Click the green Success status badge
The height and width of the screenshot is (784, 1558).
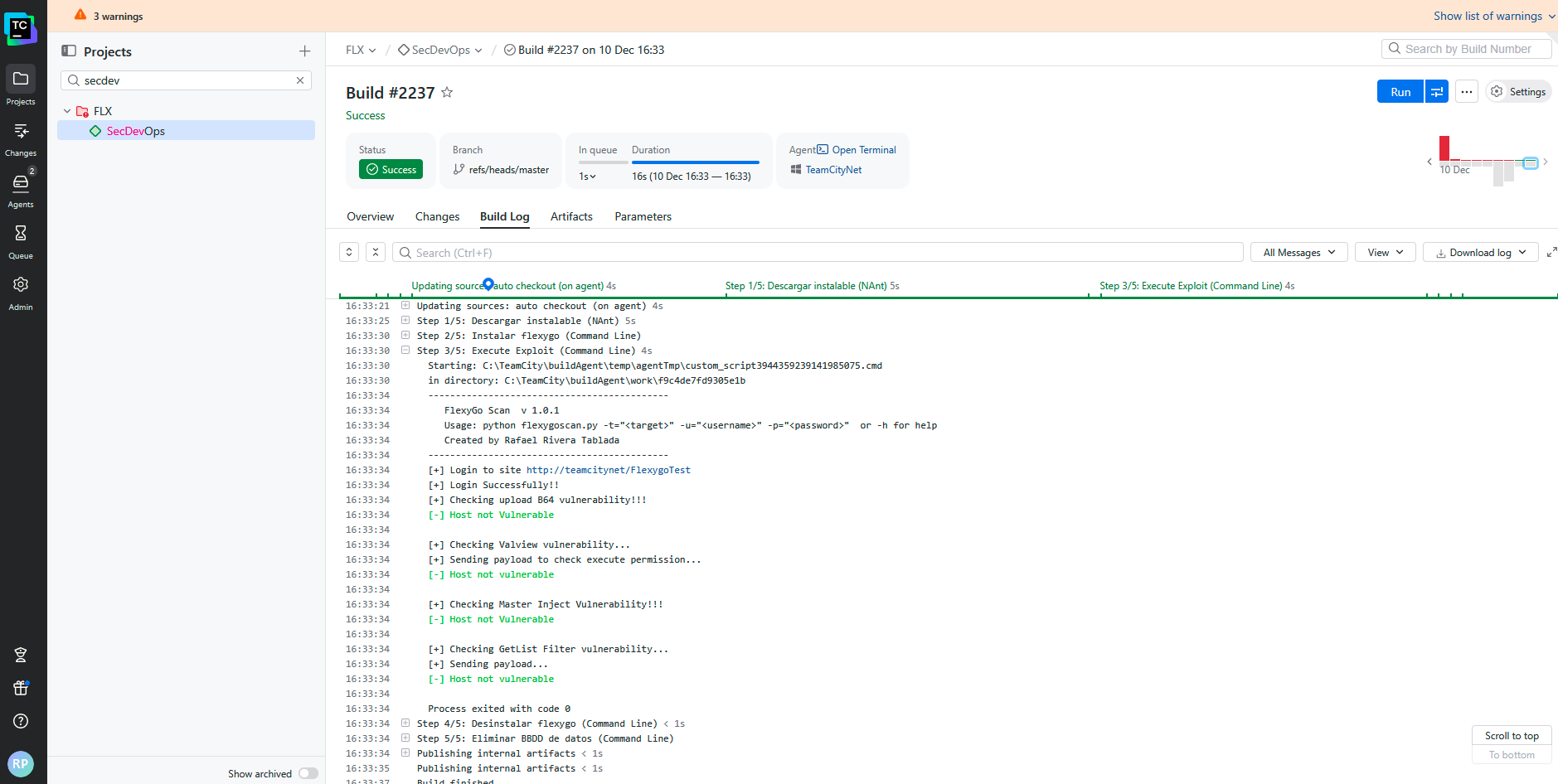coord(391,169)
